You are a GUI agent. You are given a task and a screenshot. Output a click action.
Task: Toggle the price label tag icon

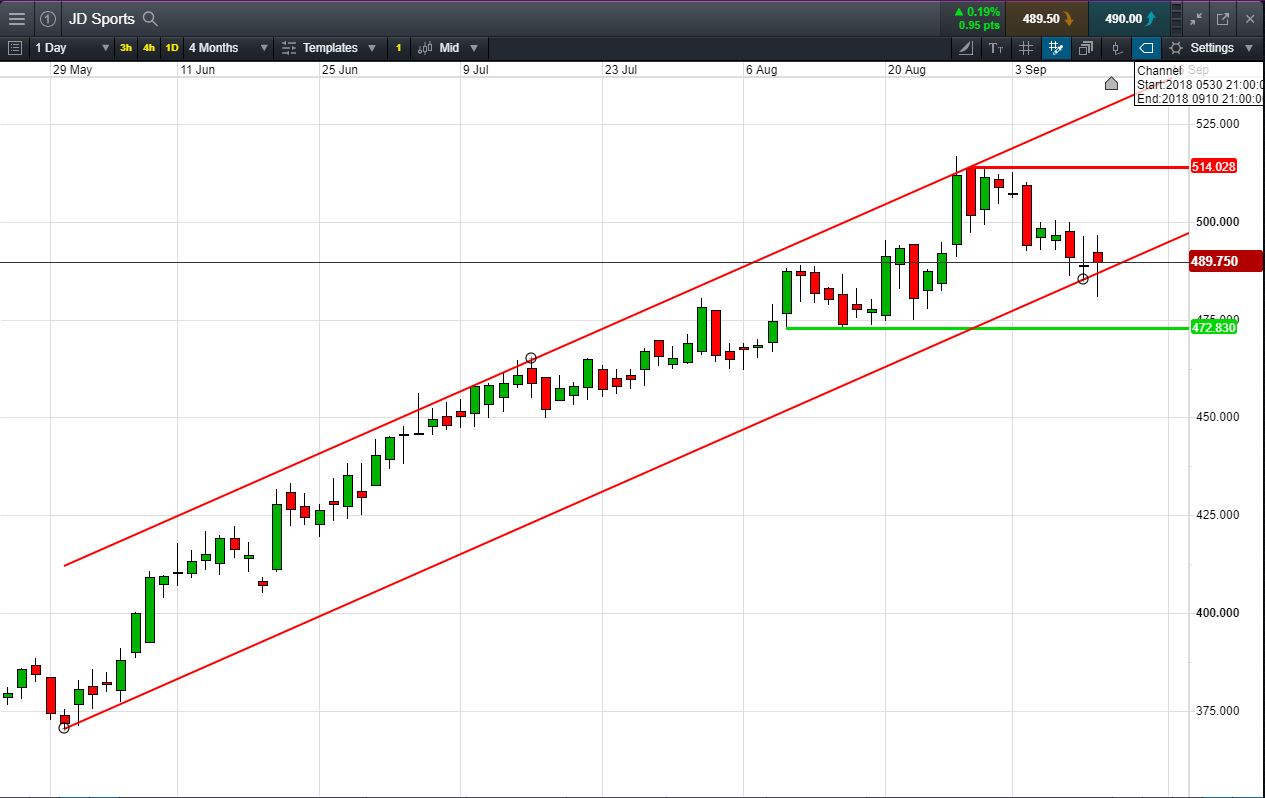[1146, 47]
